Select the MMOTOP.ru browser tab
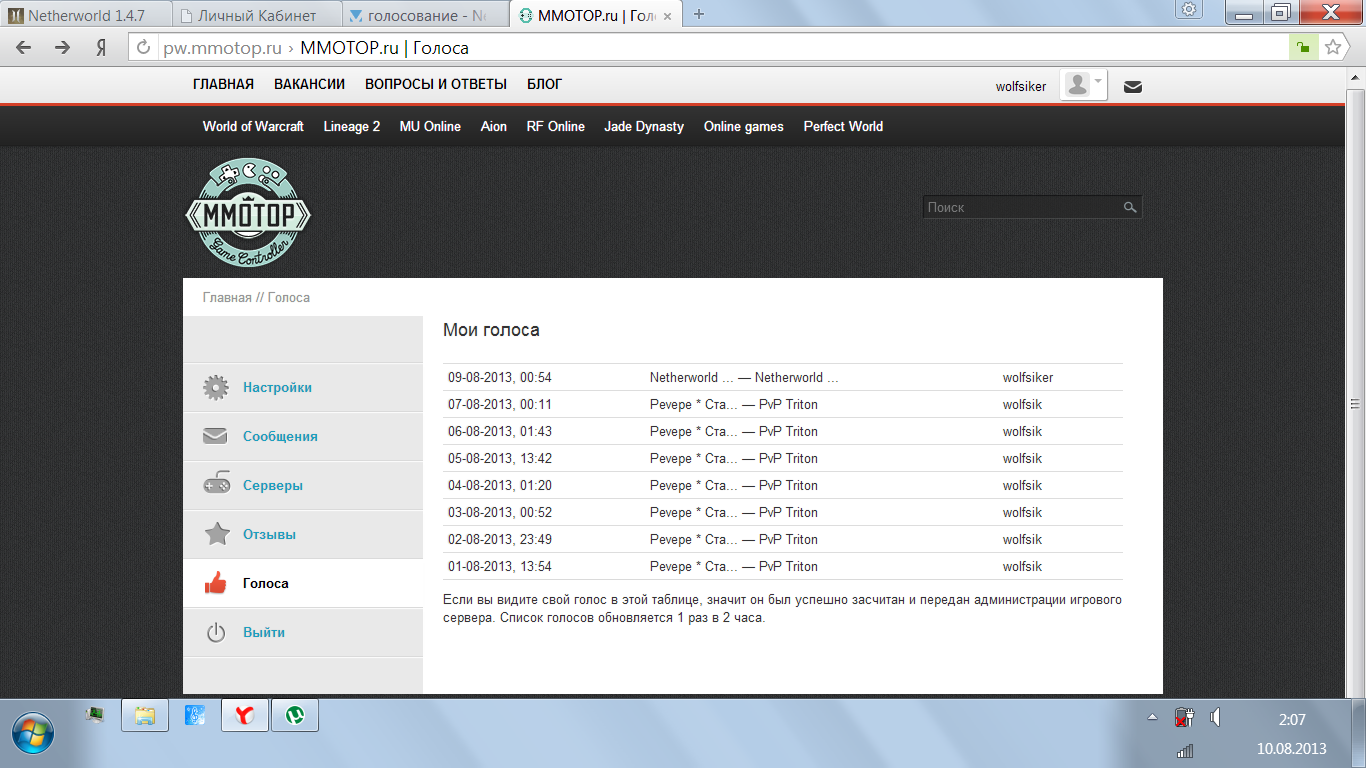The image size is (1366, 768). [x=596, y=15]
